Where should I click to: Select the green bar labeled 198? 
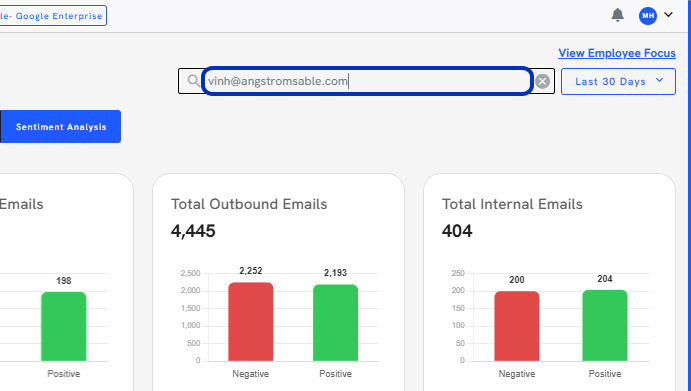coord(64,327)
